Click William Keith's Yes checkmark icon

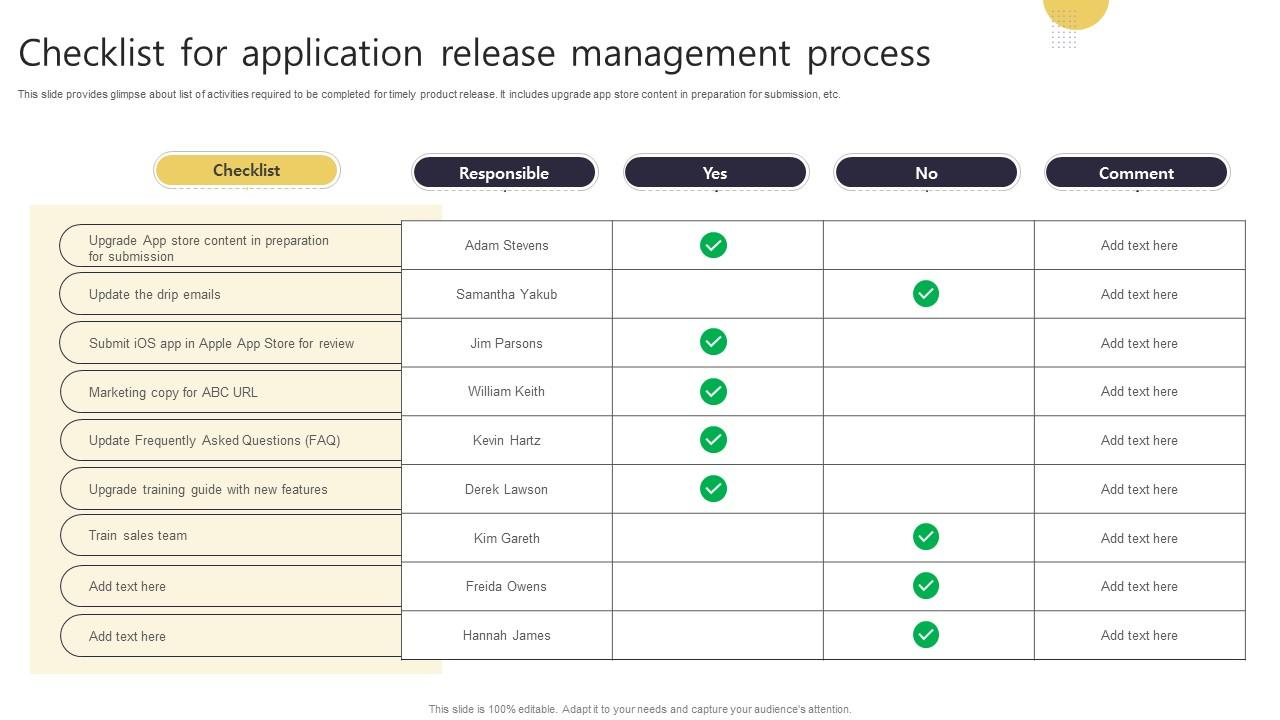(x=713, y=391)
